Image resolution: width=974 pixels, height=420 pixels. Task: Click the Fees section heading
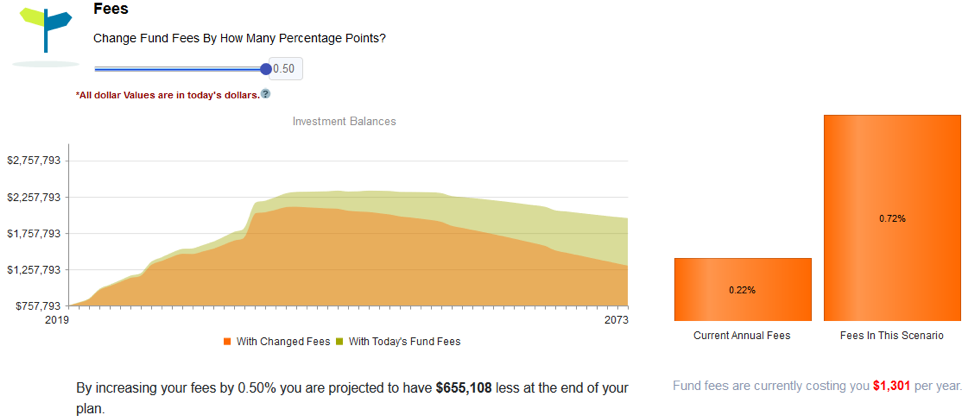[110, 9]
